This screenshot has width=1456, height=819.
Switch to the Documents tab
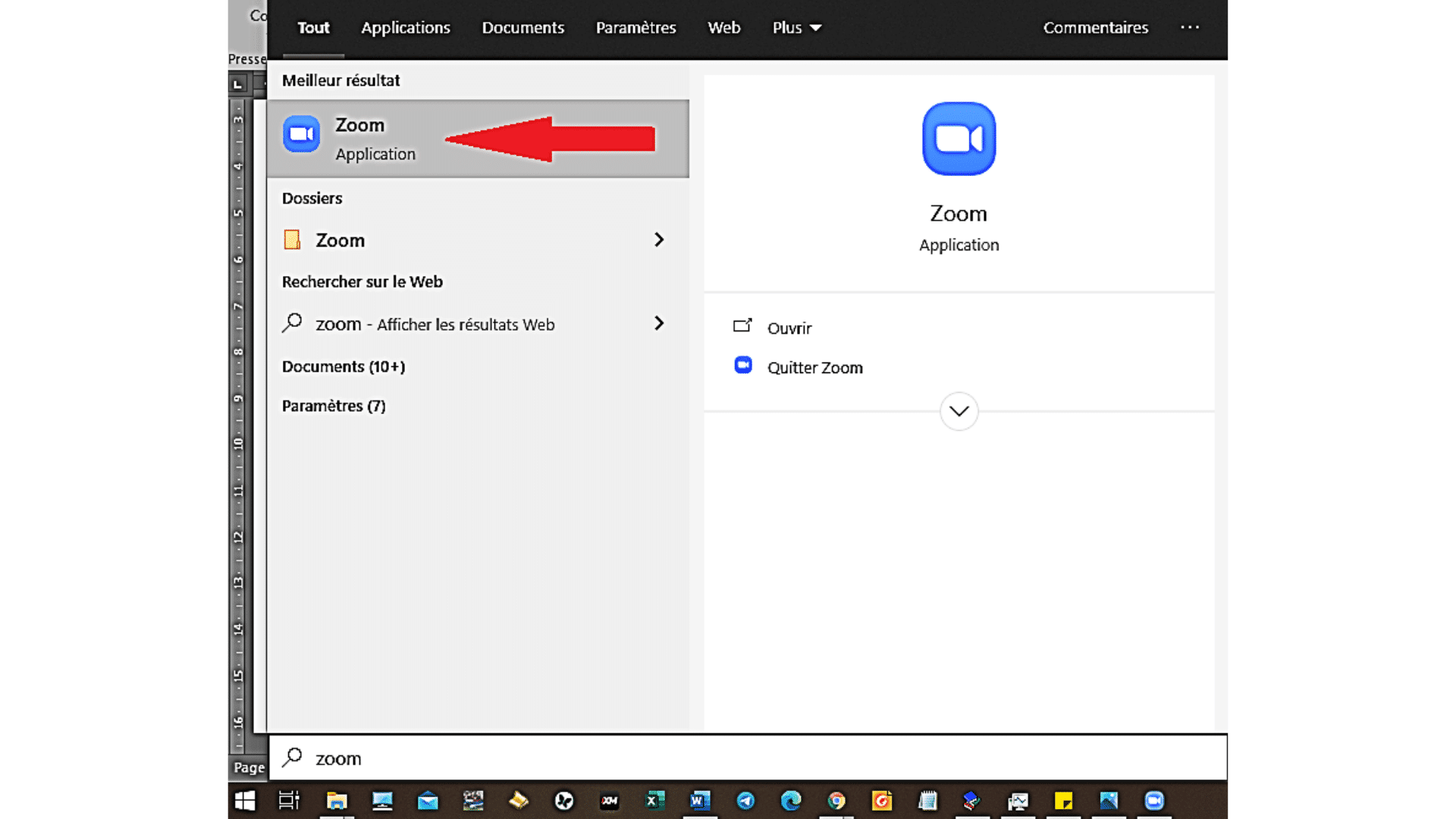click(522, 27)
